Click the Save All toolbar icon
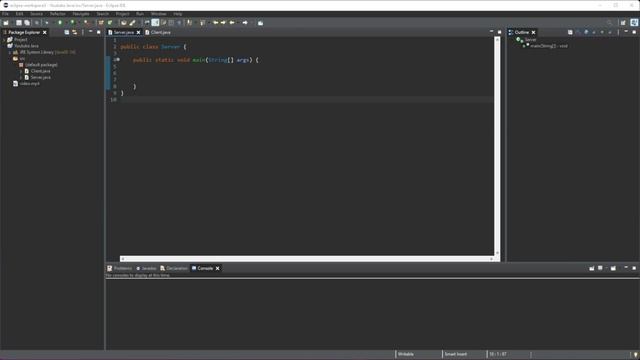Screen dimensions: 640x360 pyautogui.click(x=27, y=23)
